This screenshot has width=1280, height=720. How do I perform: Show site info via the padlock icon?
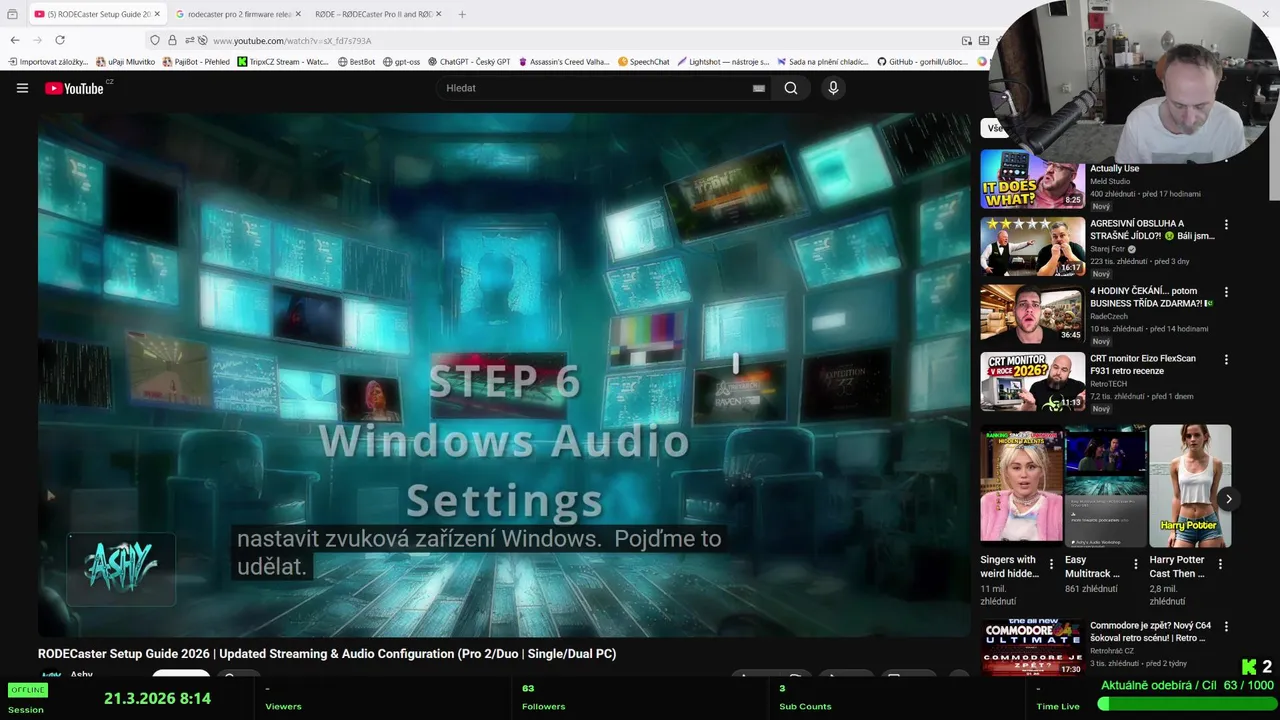click(172, 40)
